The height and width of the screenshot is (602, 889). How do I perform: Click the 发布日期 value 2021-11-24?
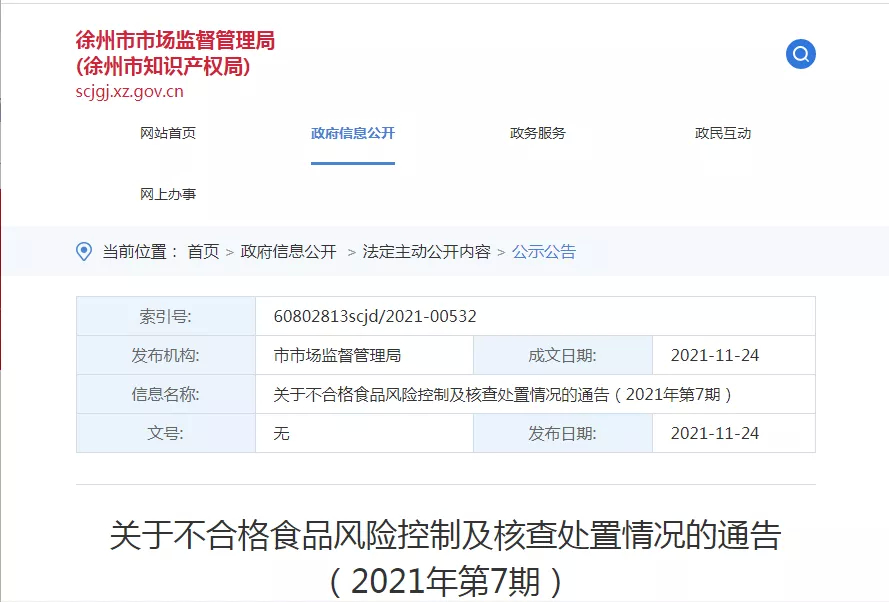click(x=714, y=434)
